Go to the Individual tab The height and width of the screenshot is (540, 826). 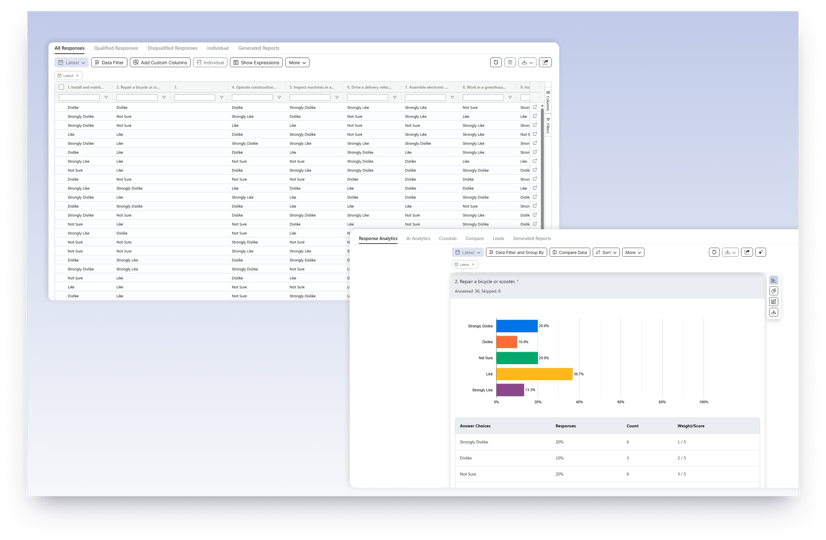[x=218, y=48]
